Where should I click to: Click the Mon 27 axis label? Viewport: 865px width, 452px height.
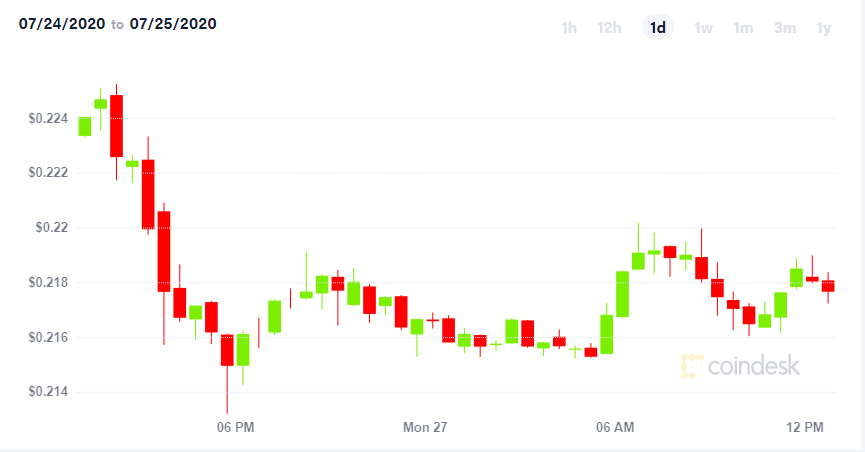pyautogui.click(x=425, y=427)
